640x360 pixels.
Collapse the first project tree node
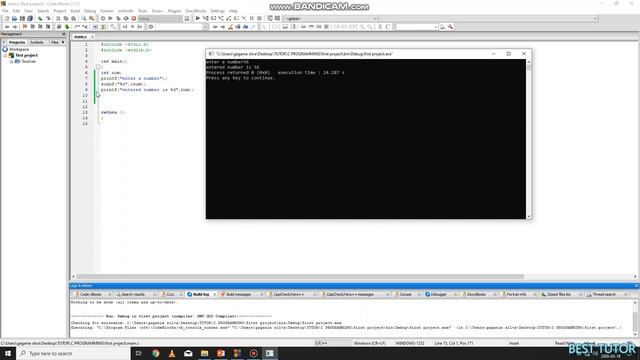(x=5, y=55)
